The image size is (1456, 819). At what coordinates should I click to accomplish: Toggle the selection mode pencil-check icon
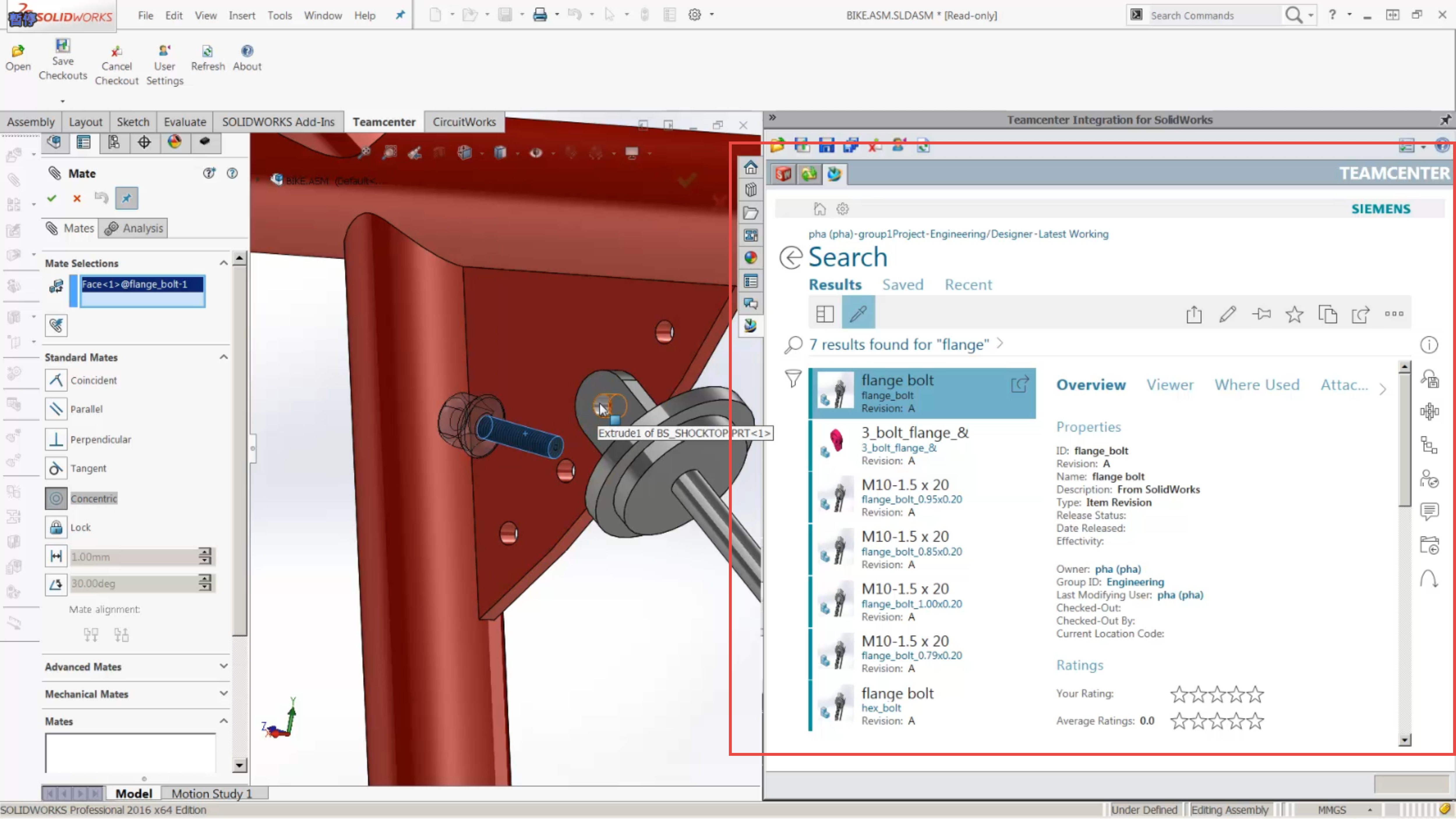point(858,313)
